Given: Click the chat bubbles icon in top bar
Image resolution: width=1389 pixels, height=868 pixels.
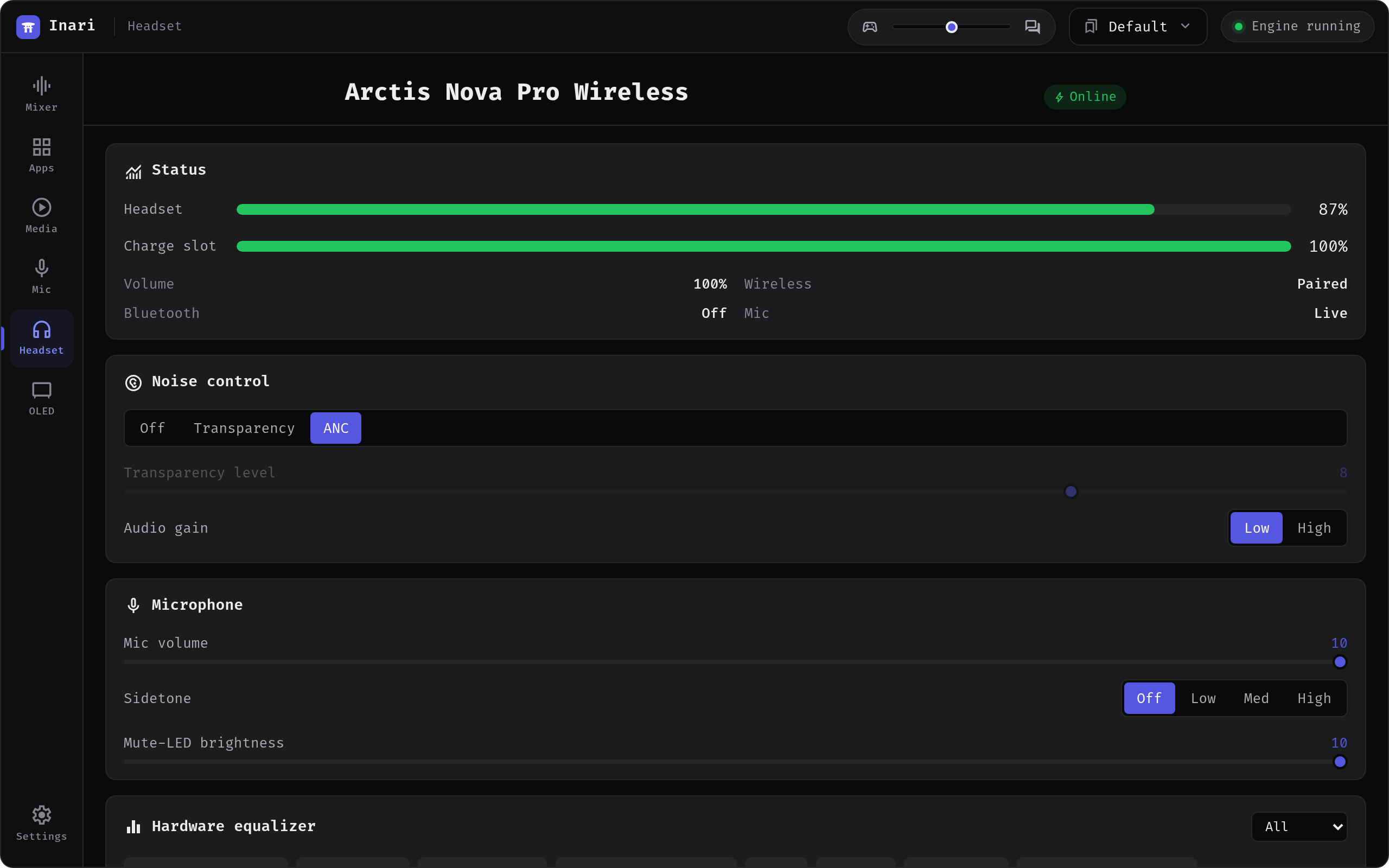Looking at the screenshot, I should (1033, 27).
